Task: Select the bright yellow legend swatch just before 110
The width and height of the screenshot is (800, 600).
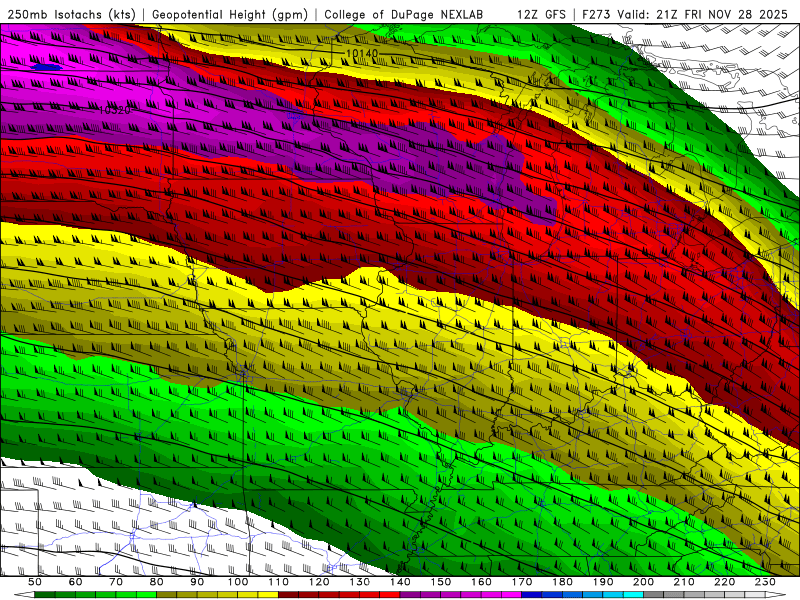Action: pyautogui.click(x=268, y=595)
